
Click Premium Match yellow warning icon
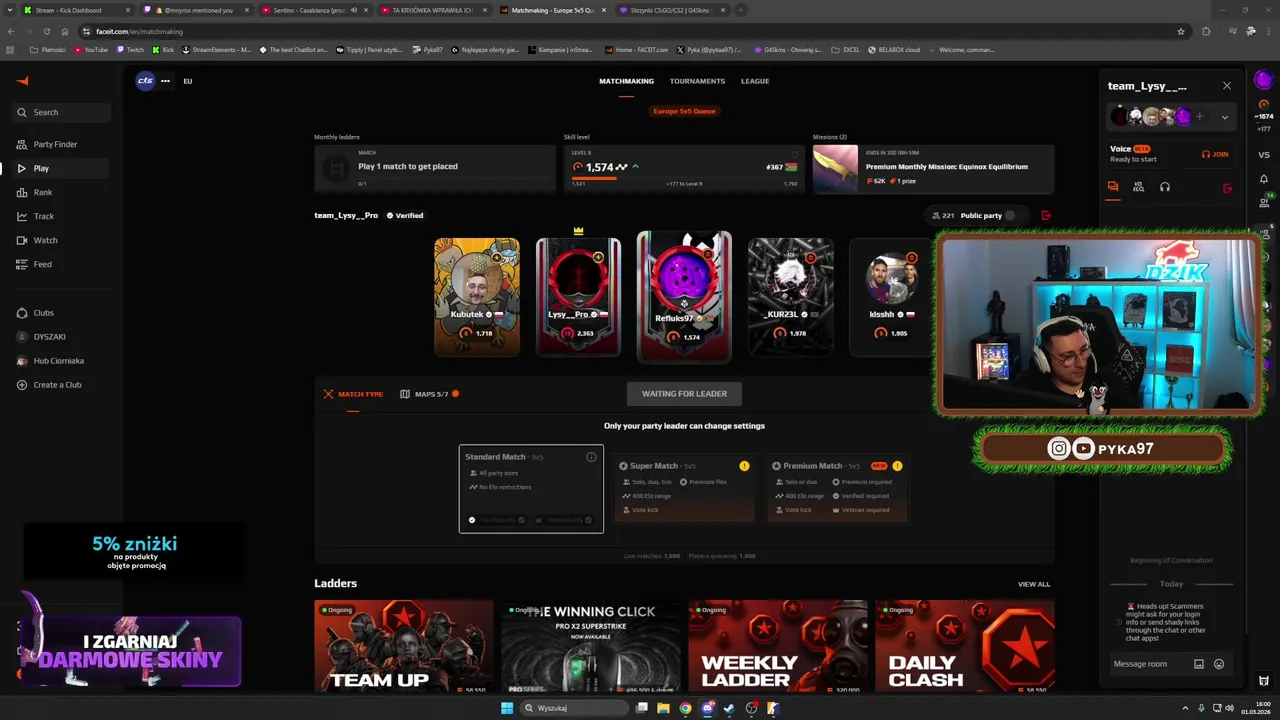click(897, 466)
